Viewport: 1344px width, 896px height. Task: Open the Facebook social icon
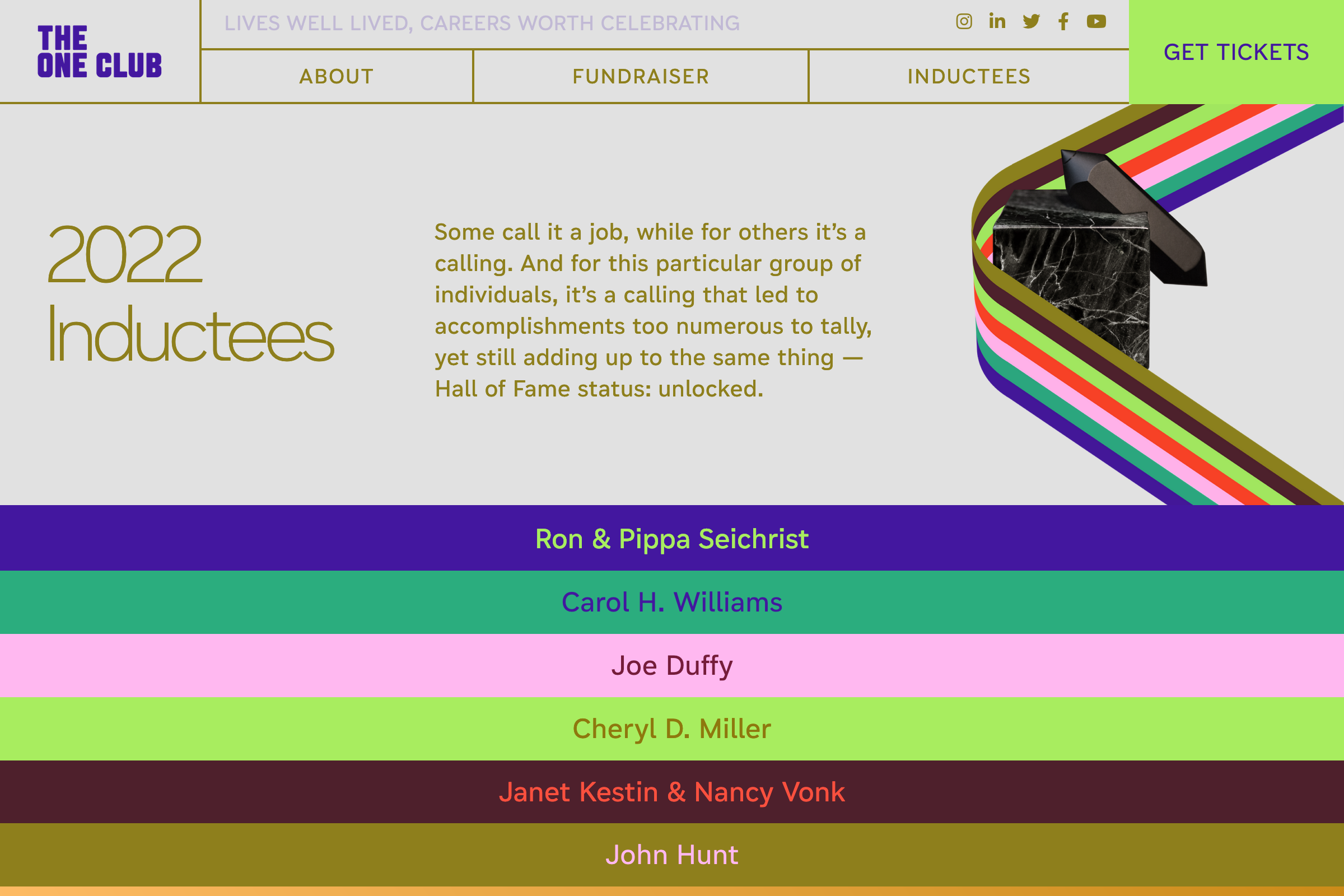1063,22
